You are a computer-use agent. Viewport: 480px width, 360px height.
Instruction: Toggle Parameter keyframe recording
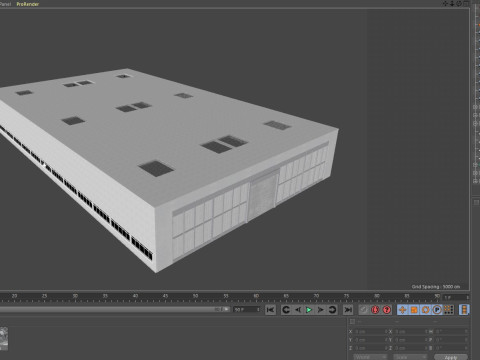437,310
